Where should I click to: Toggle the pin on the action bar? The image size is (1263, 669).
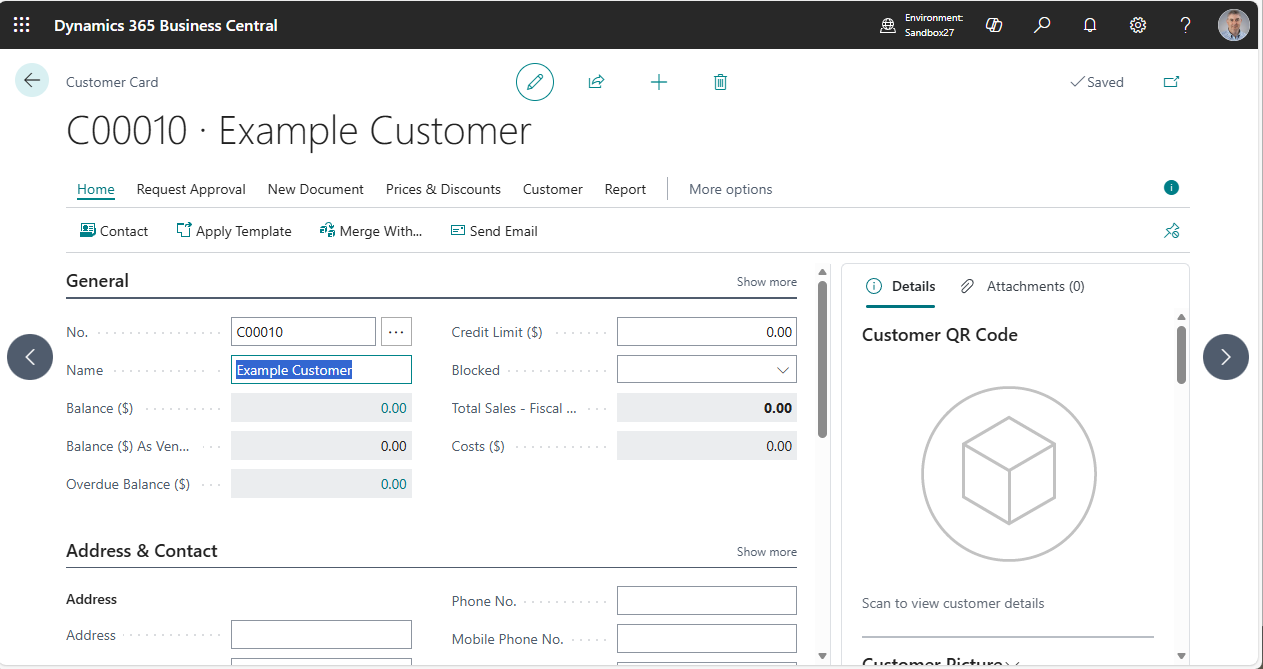[1171, 230]
